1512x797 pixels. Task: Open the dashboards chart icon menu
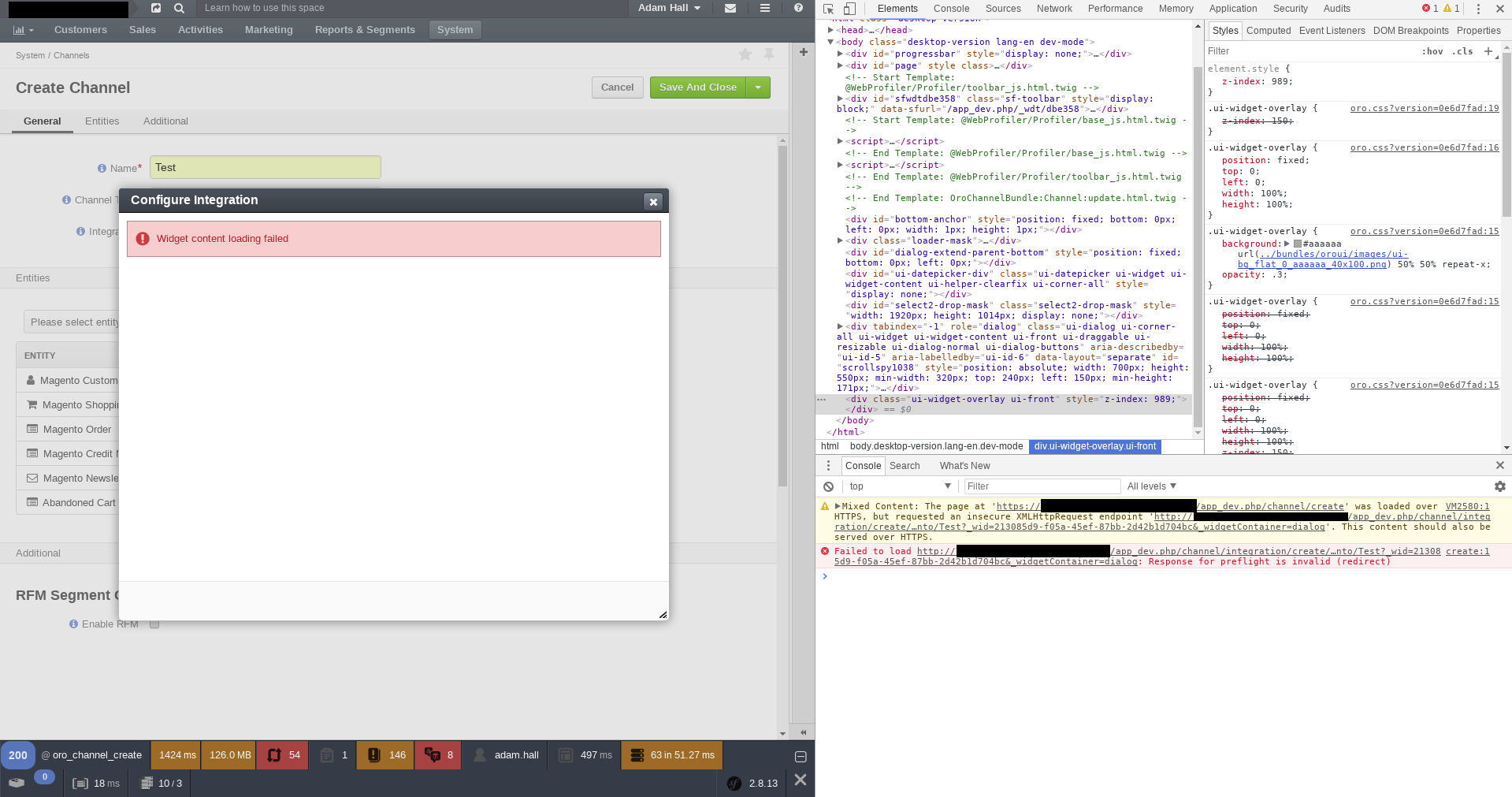23,30
